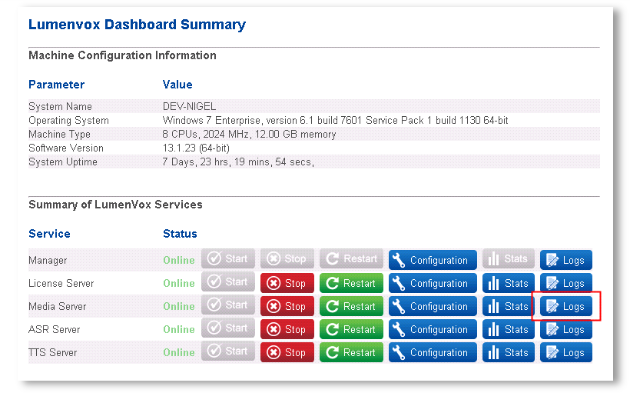Click the log page icon for TTS Server
The width and height of the screenshot is (630, 393).
[x=552, y=352]
